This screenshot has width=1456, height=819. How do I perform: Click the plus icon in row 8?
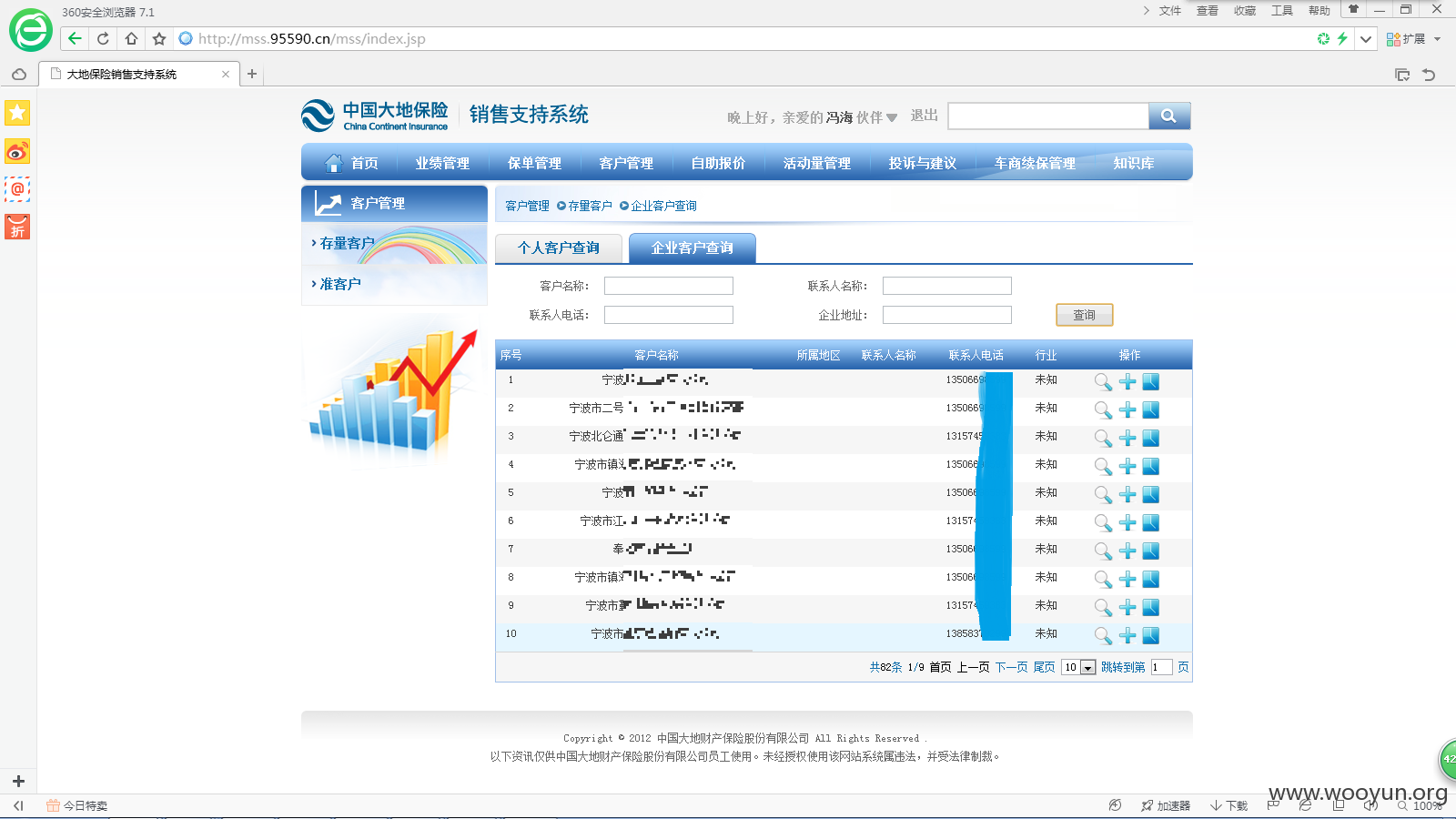coord(1127,580)
